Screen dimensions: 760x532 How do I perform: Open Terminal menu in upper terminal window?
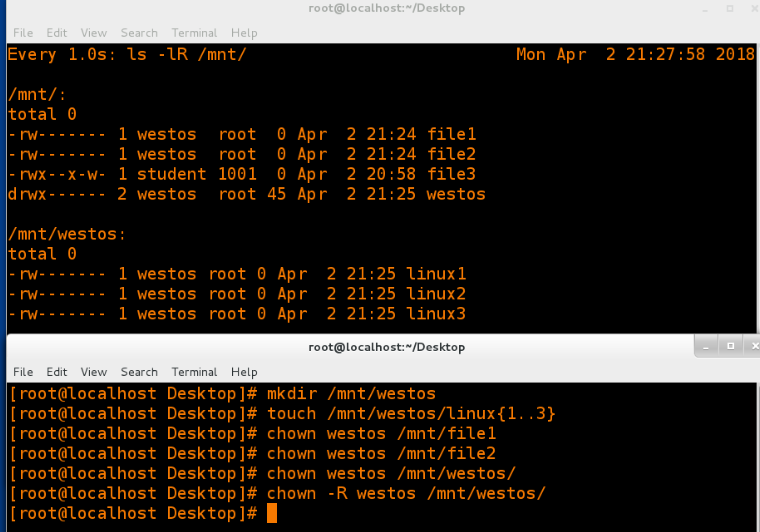[x=194, y=33]
